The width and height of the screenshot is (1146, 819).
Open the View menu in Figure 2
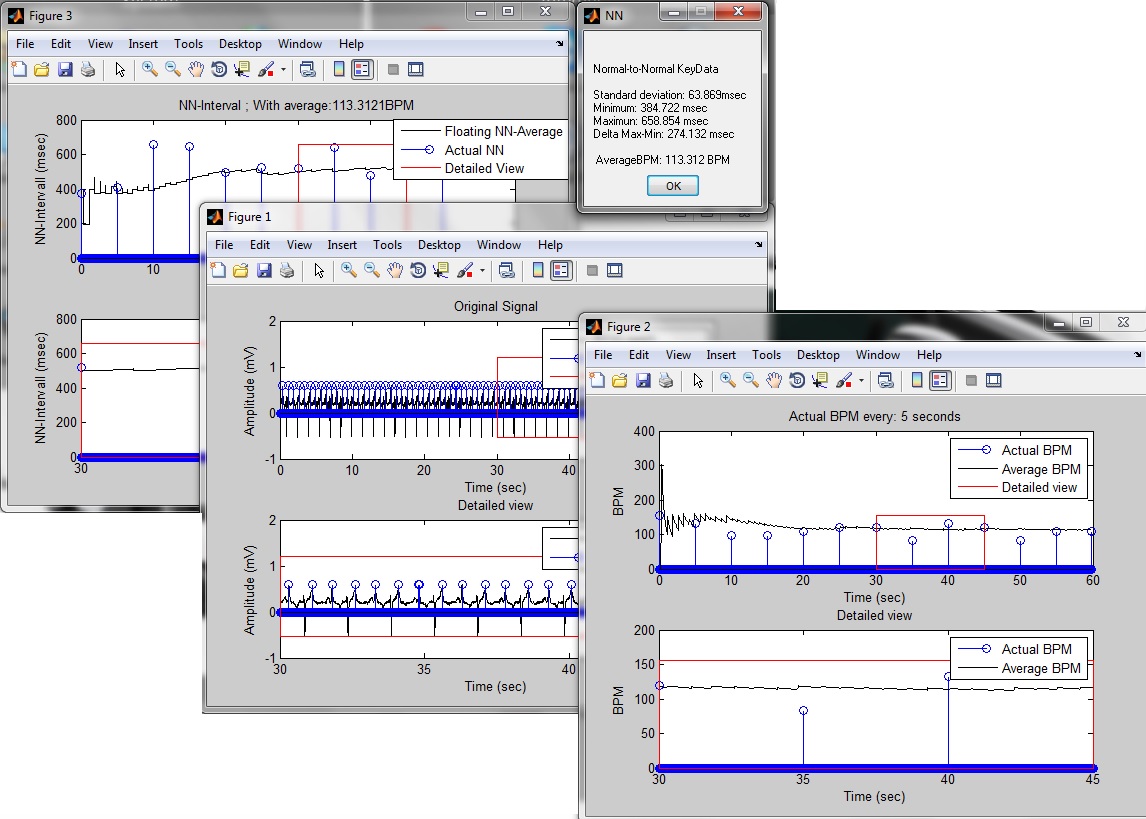pyautogui.click(x=679, y=354)
